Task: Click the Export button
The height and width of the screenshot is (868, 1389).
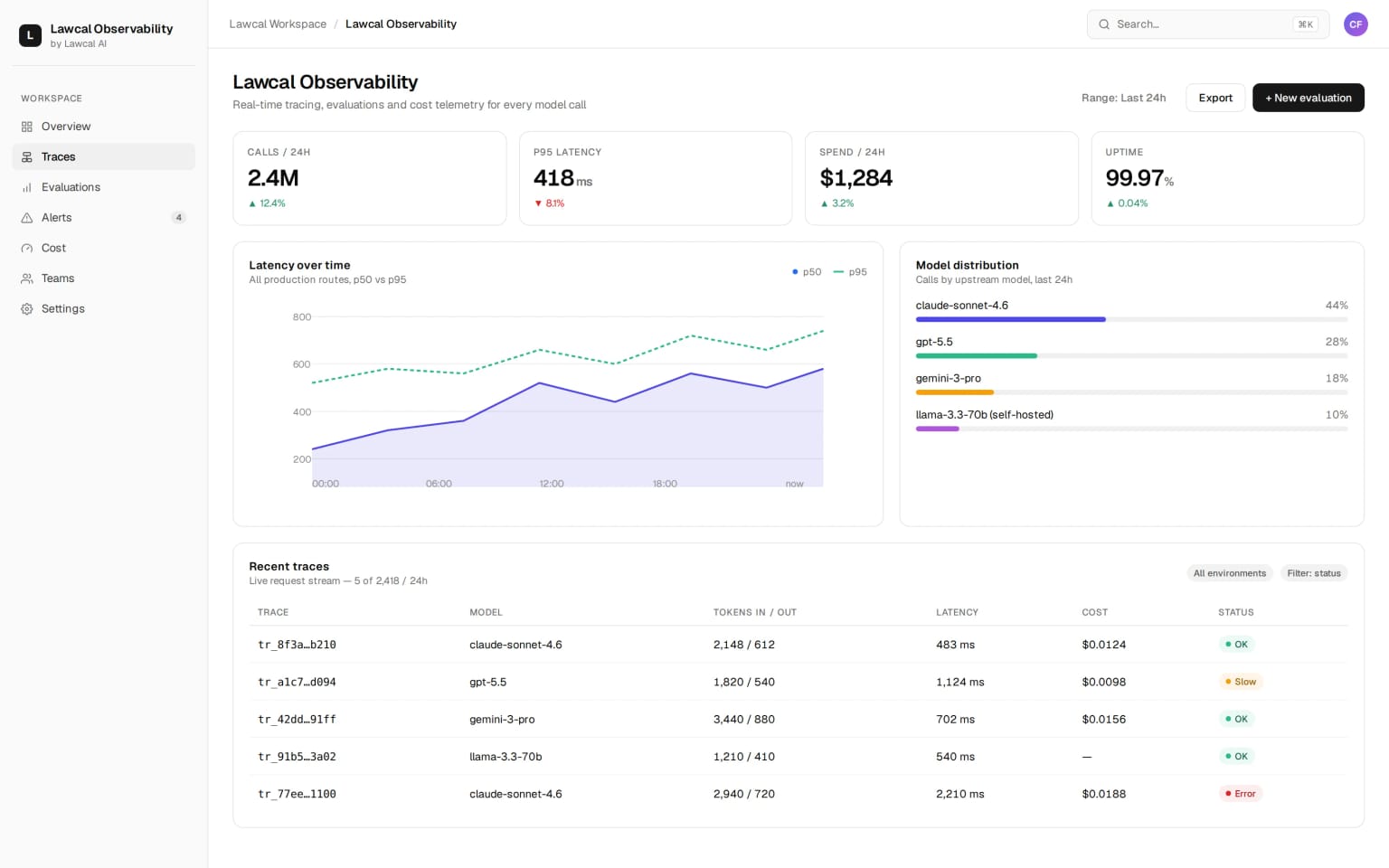Action: pos(1215,98)
